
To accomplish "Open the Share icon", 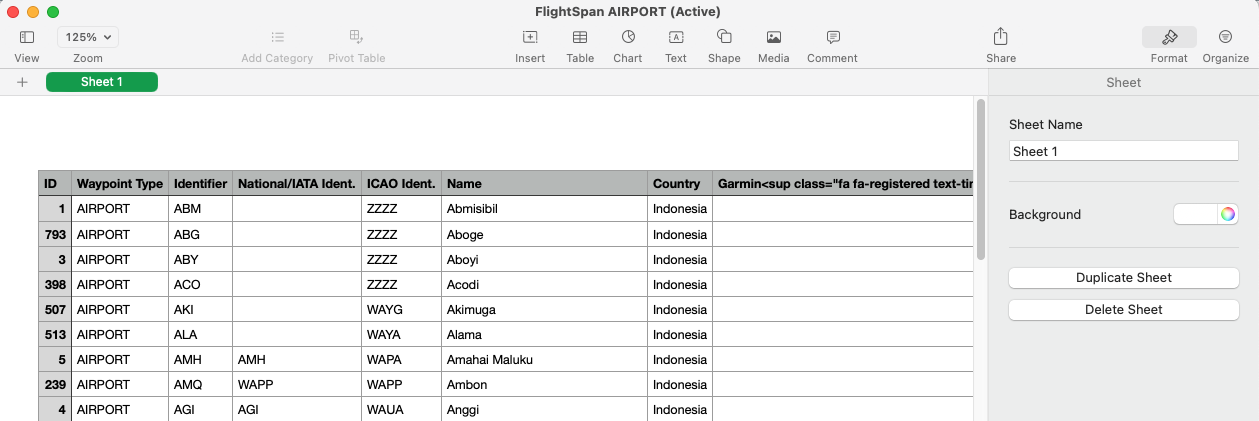I will coord(1001,36).
